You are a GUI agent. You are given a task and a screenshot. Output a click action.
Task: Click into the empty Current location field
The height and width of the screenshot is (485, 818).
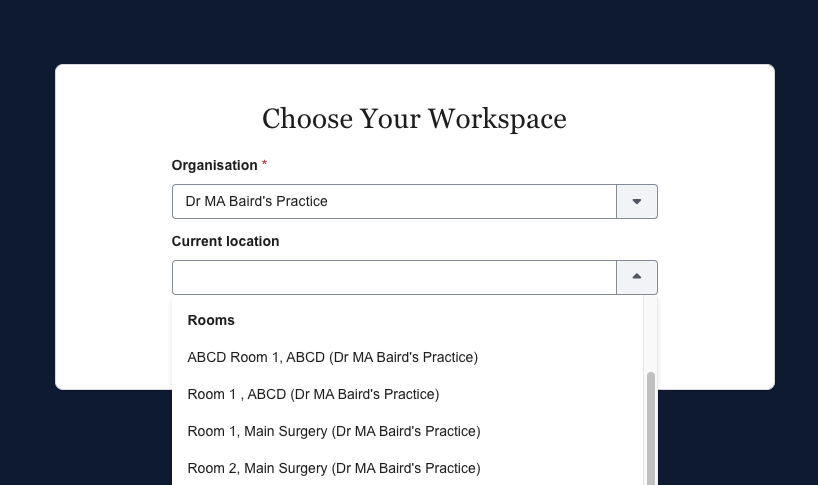click(394, 277)
